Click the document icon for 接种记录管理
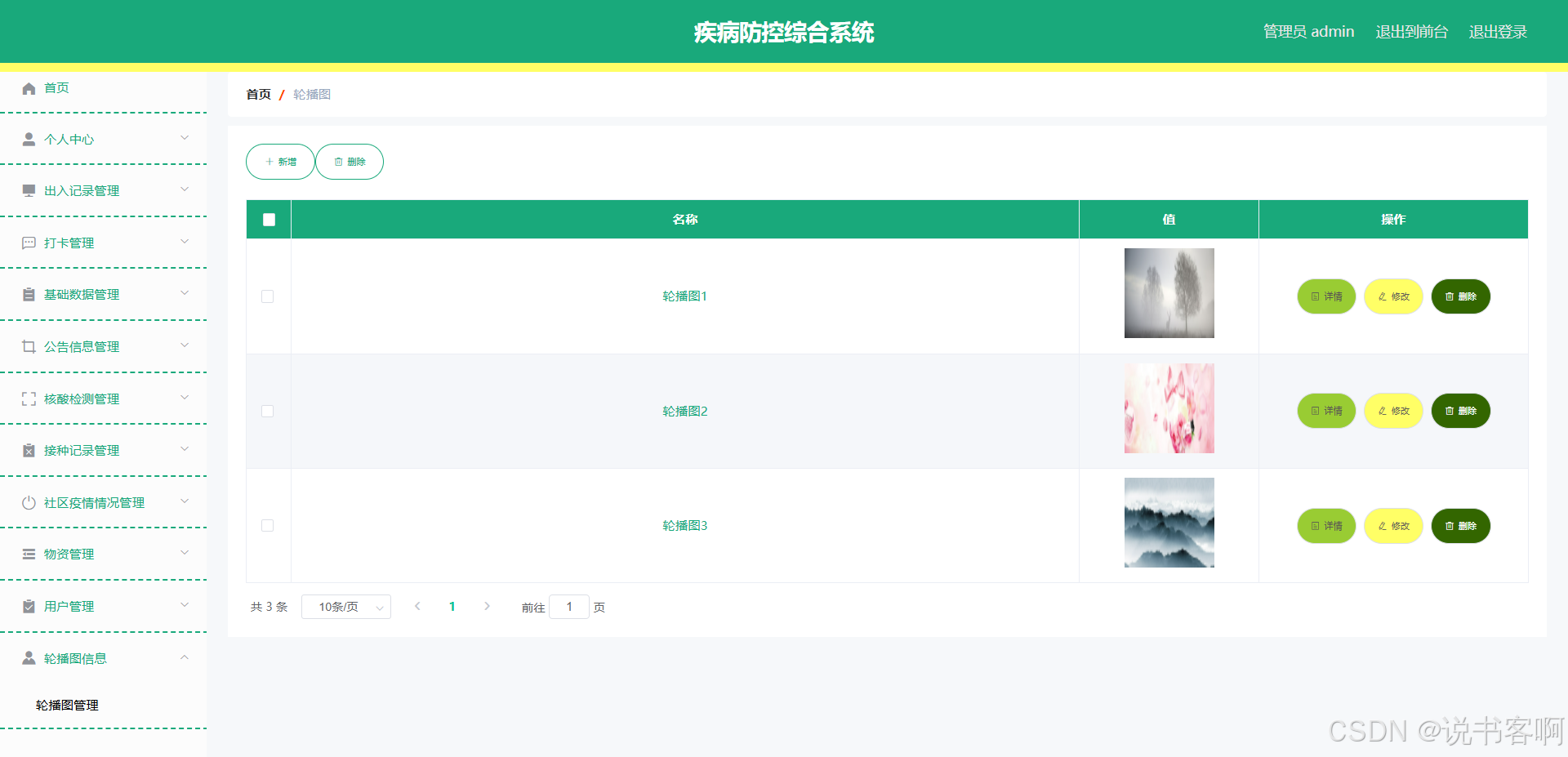This screenshot has height=757, width=1568. coord(29,451)
